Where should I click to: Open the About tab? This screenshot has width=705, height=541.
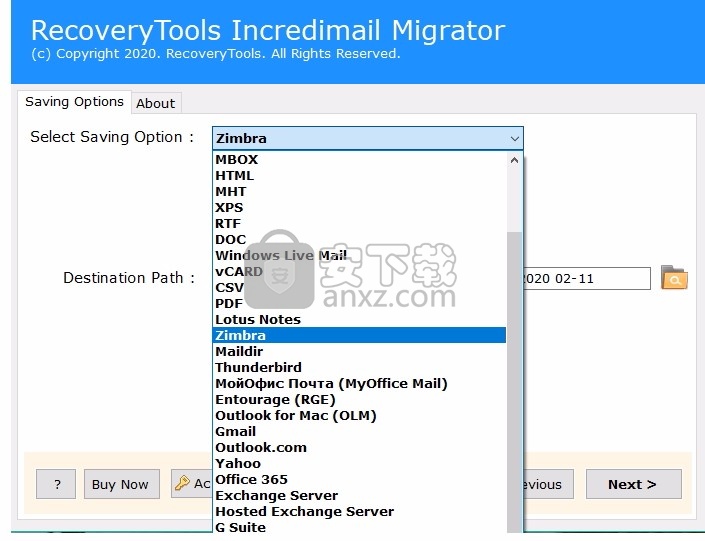156,103
